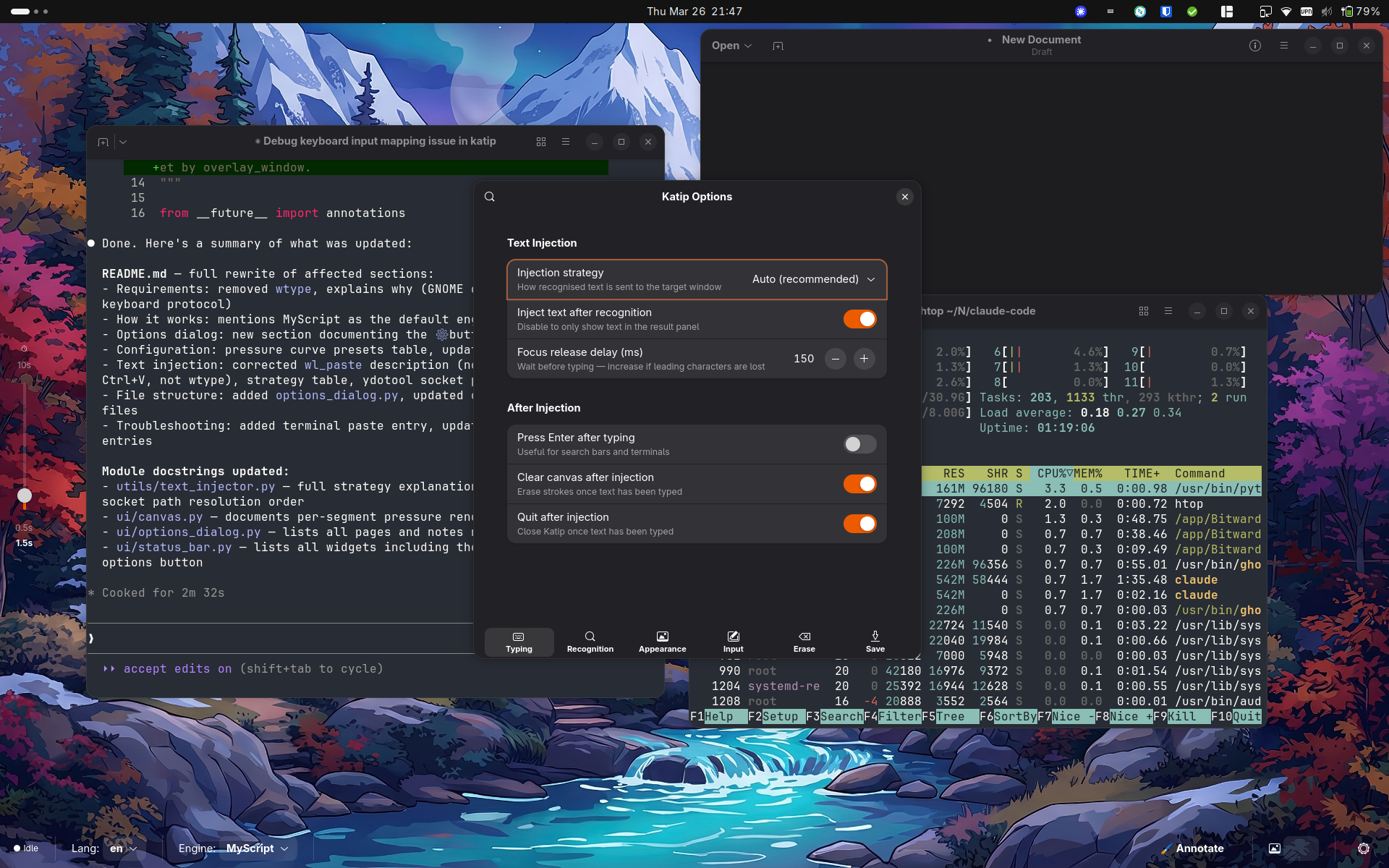Open the Lang dropdown in the status bar
The image size is (1389, 868).
pos(123,848)
